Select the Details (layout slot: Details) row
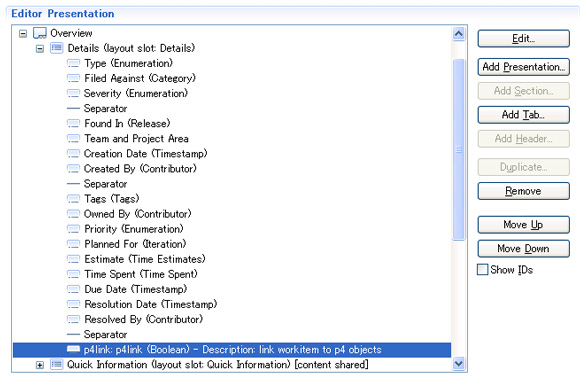The height and width of the screenshot is (382, 580). 131,48
